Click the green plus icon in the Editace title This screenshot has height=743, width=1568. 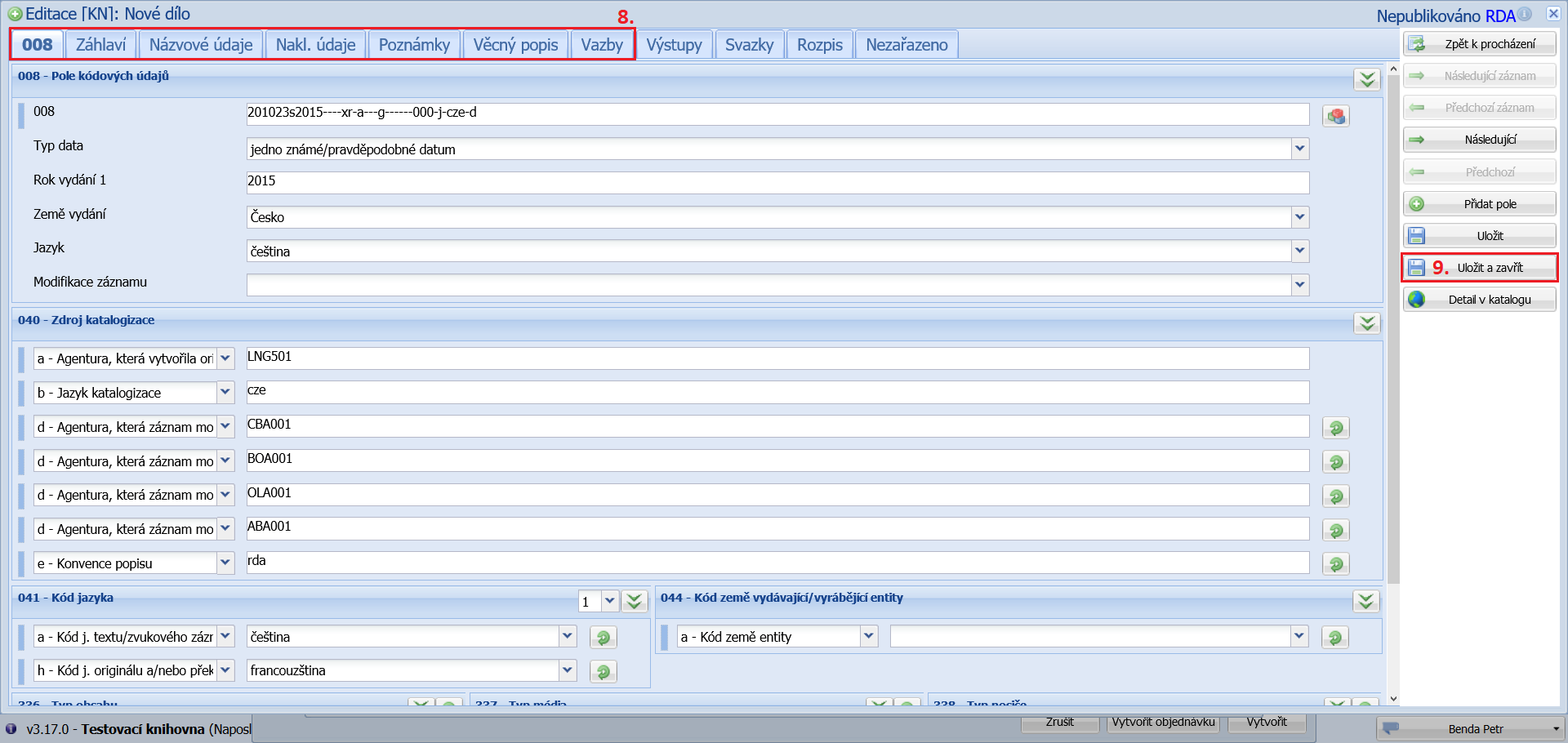[x=15, y=14]
